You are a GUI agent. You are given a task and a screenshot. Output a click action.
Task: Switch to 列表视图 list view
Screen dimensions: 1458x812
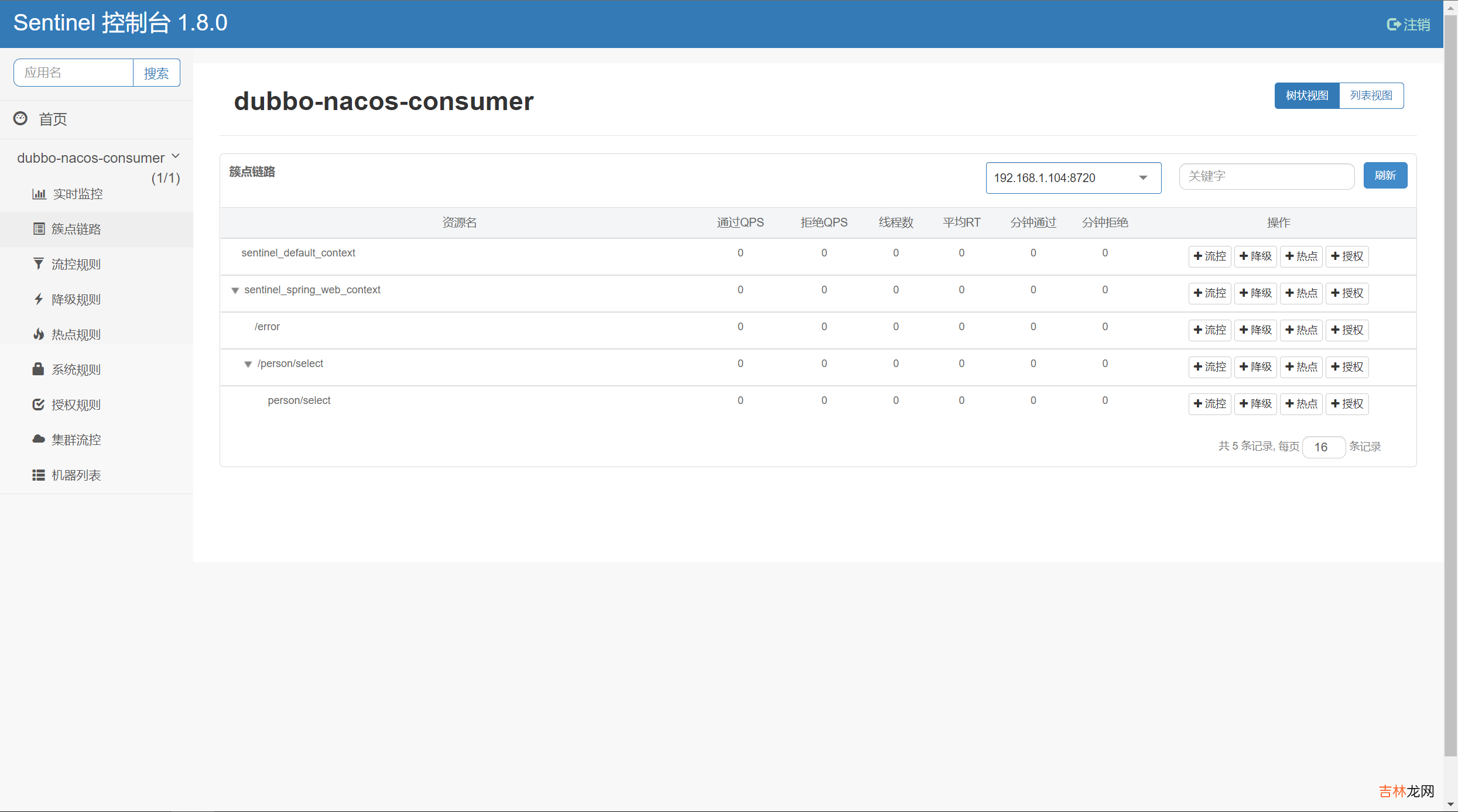[x=1371, y=95]
